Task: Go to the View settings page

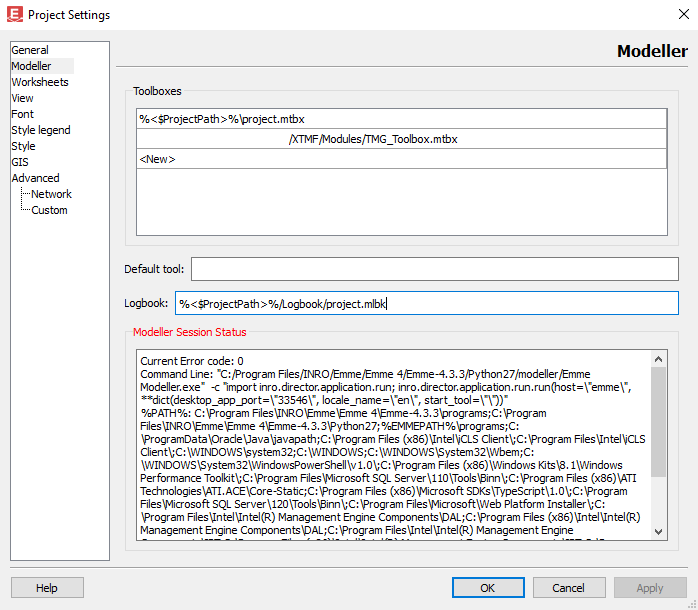Action: point(22,98)
